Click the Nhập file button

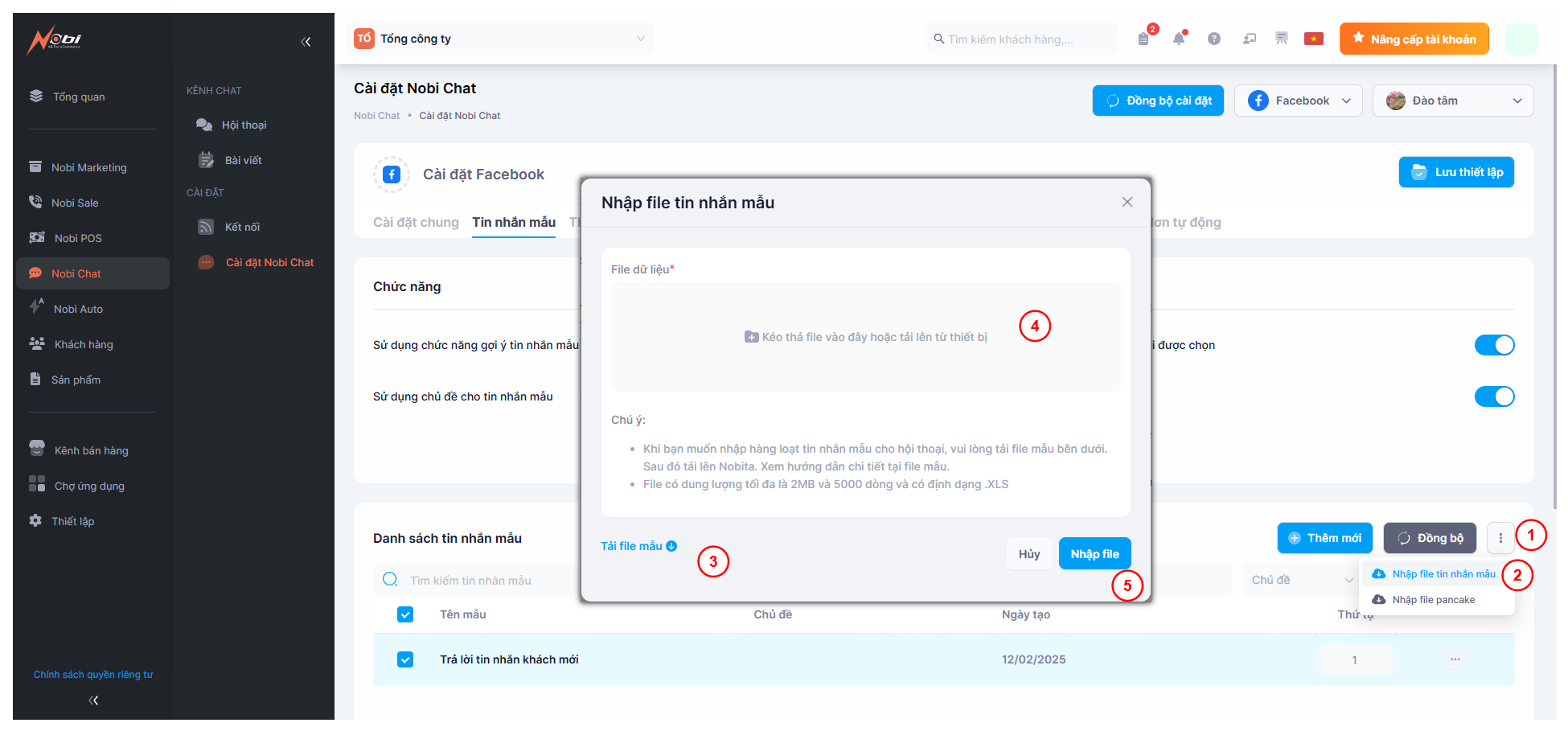[1094, 553]
